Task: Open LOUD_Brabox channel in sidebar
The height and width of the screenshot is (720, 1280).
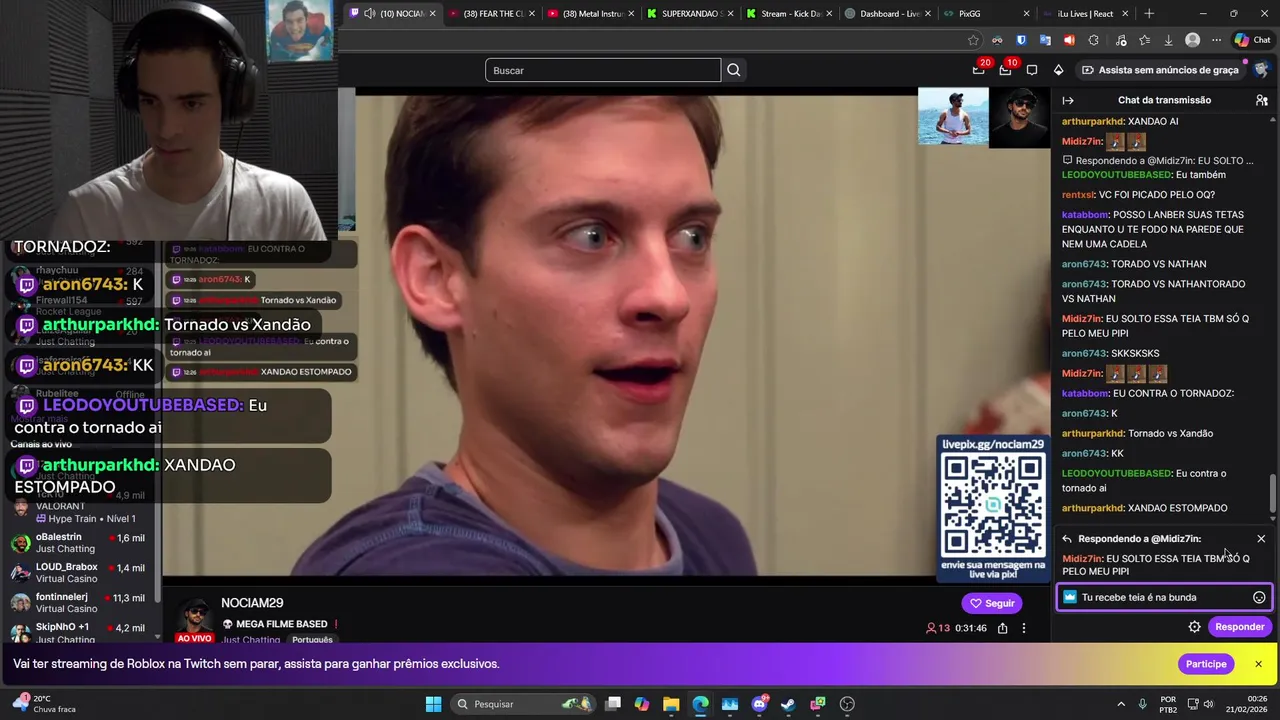Action: (80, 573)
